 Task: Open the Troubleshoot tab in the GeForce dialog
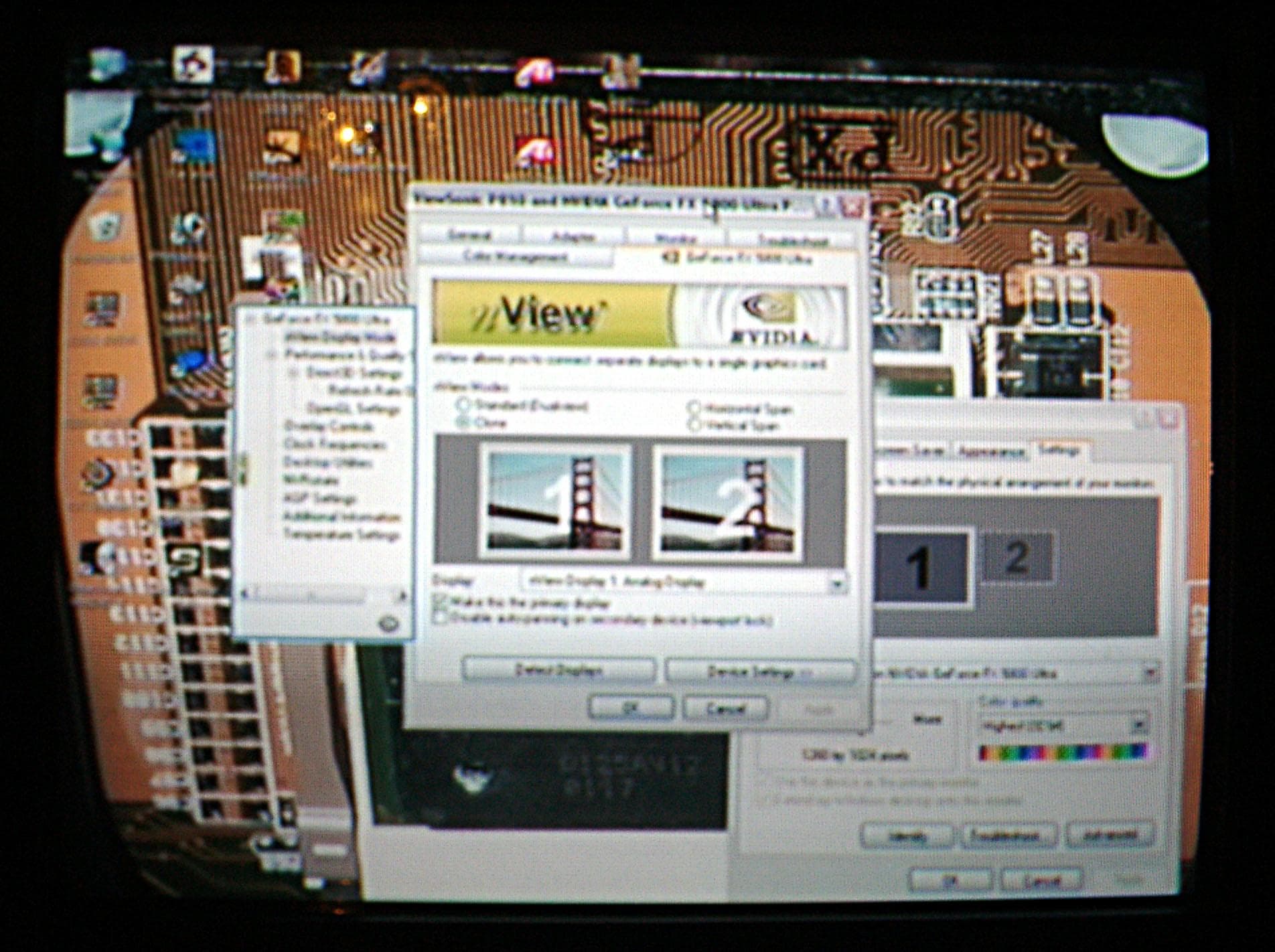click(792, 239)
